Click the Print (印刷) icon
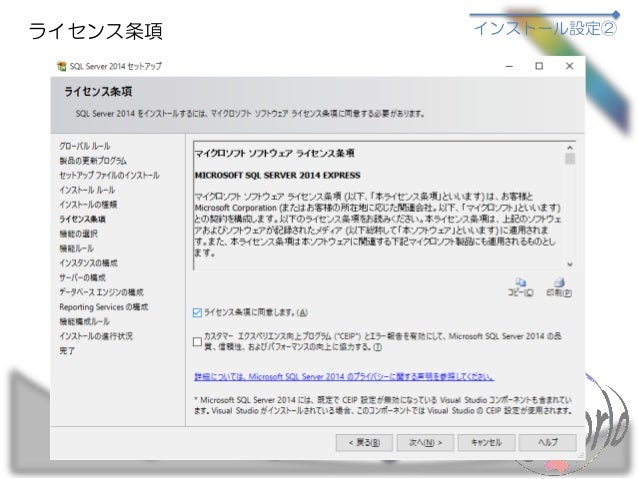The height and width of the screenshot is (479, 638). coord(559,282)
